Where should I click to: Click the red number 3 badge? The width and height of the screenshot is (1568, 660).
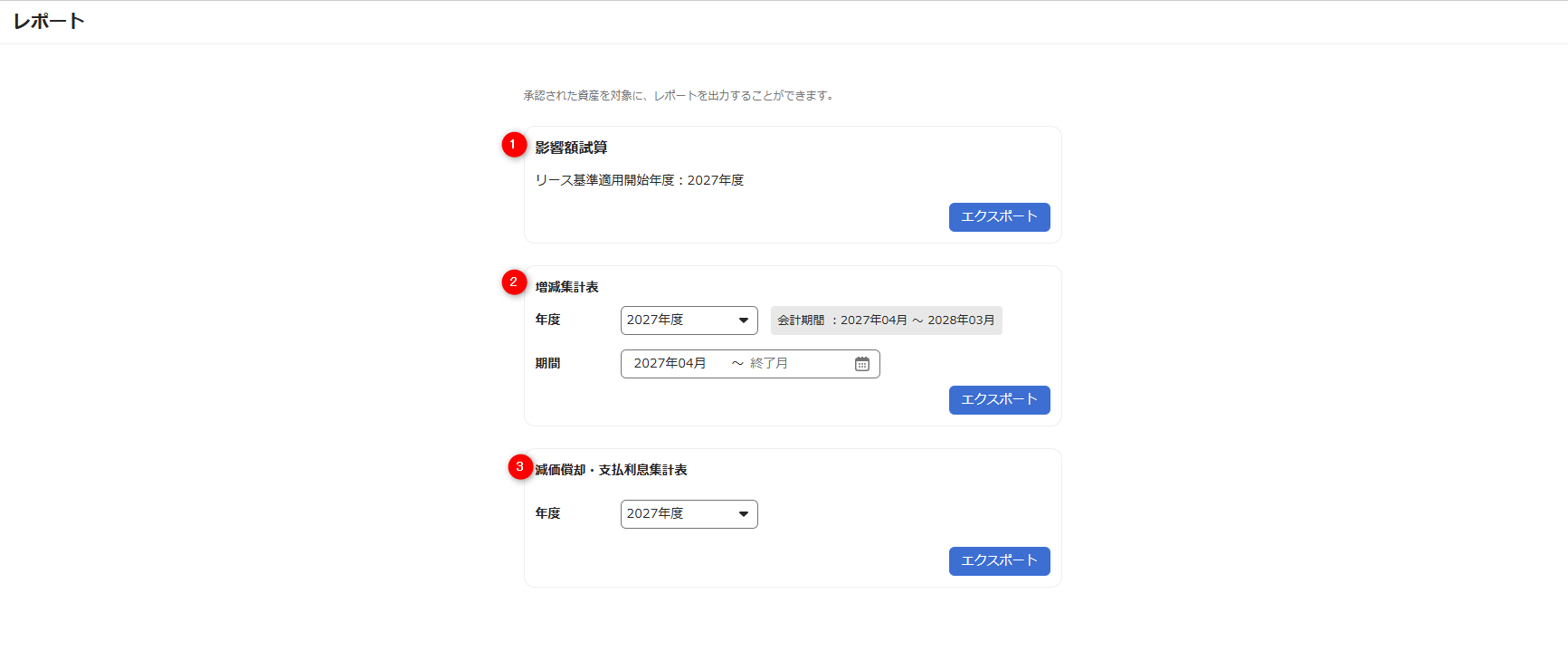coord(519,467)
